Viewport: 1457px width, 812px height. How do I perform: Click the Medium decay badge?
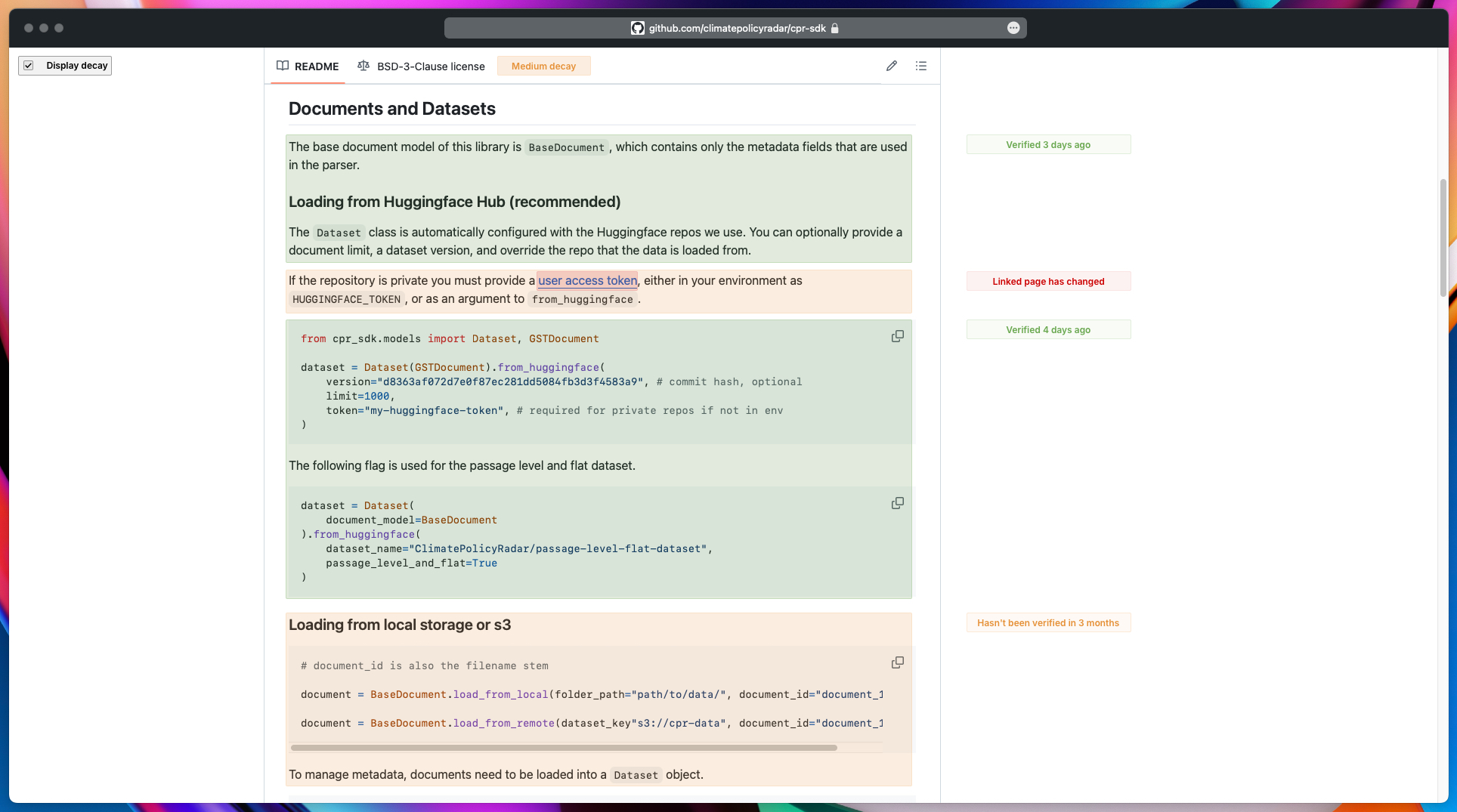click(543, 66)
